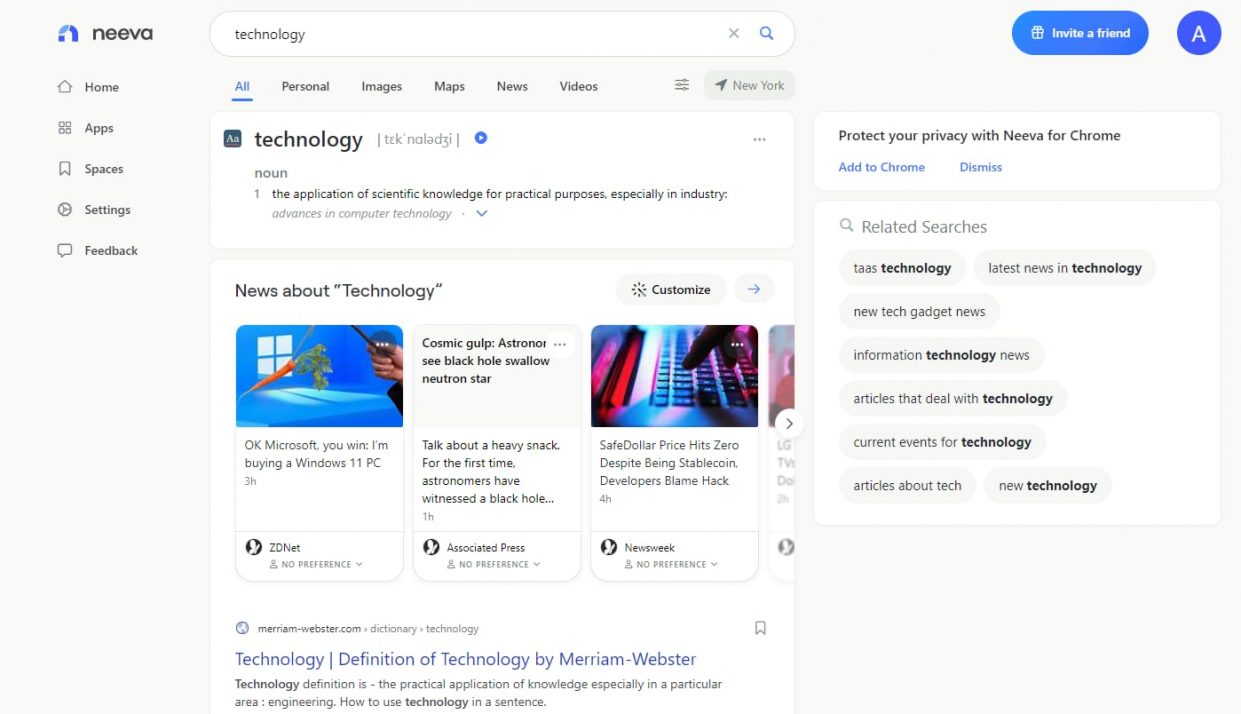The width and height of the screenshot is (1241, 714).
Task: Open the three-dot menu on definition card
Action: pyautogui.click(x=759, y=140)
